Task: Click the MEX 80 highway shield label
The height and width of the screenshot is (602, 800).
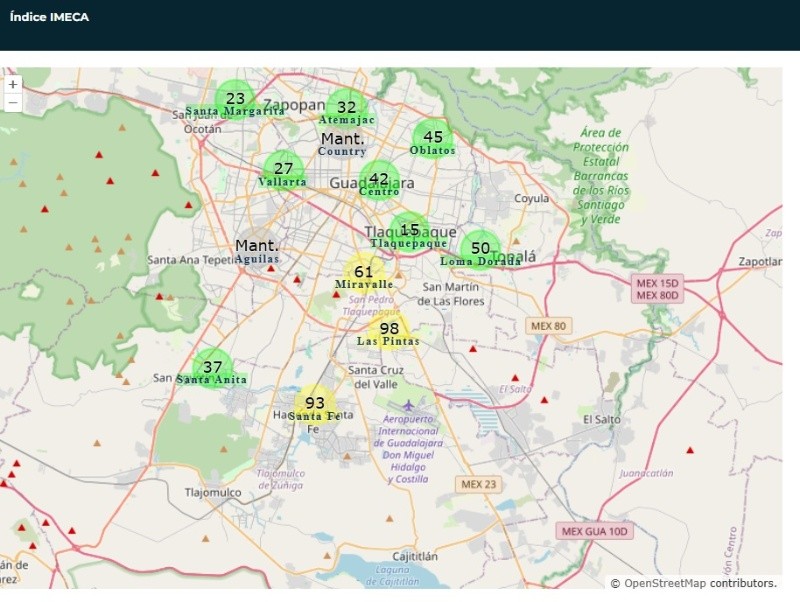Action: click(548, 326)
